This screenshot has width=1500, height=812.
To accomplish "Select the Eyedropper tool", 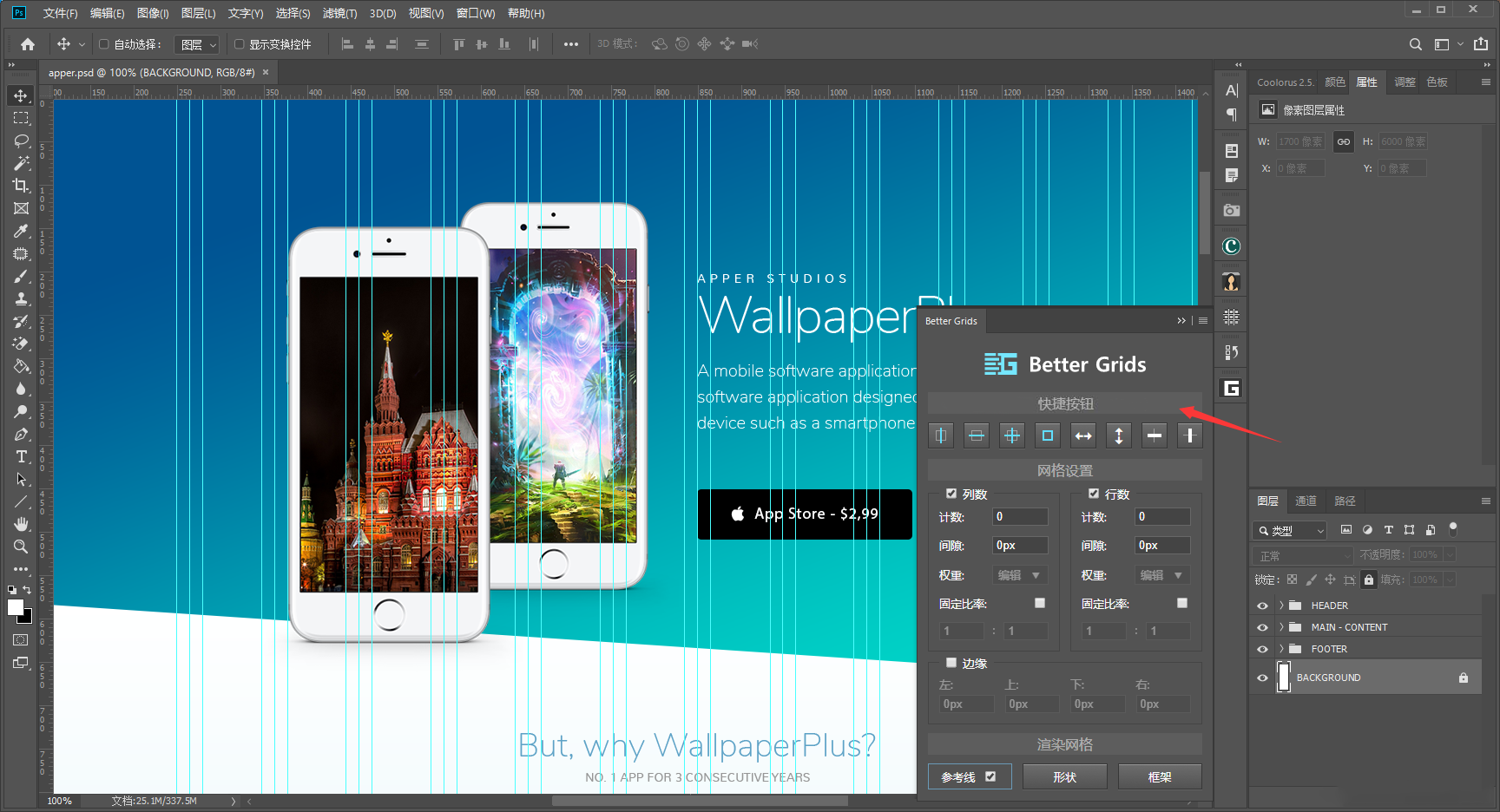I will (x=21, y=231).
